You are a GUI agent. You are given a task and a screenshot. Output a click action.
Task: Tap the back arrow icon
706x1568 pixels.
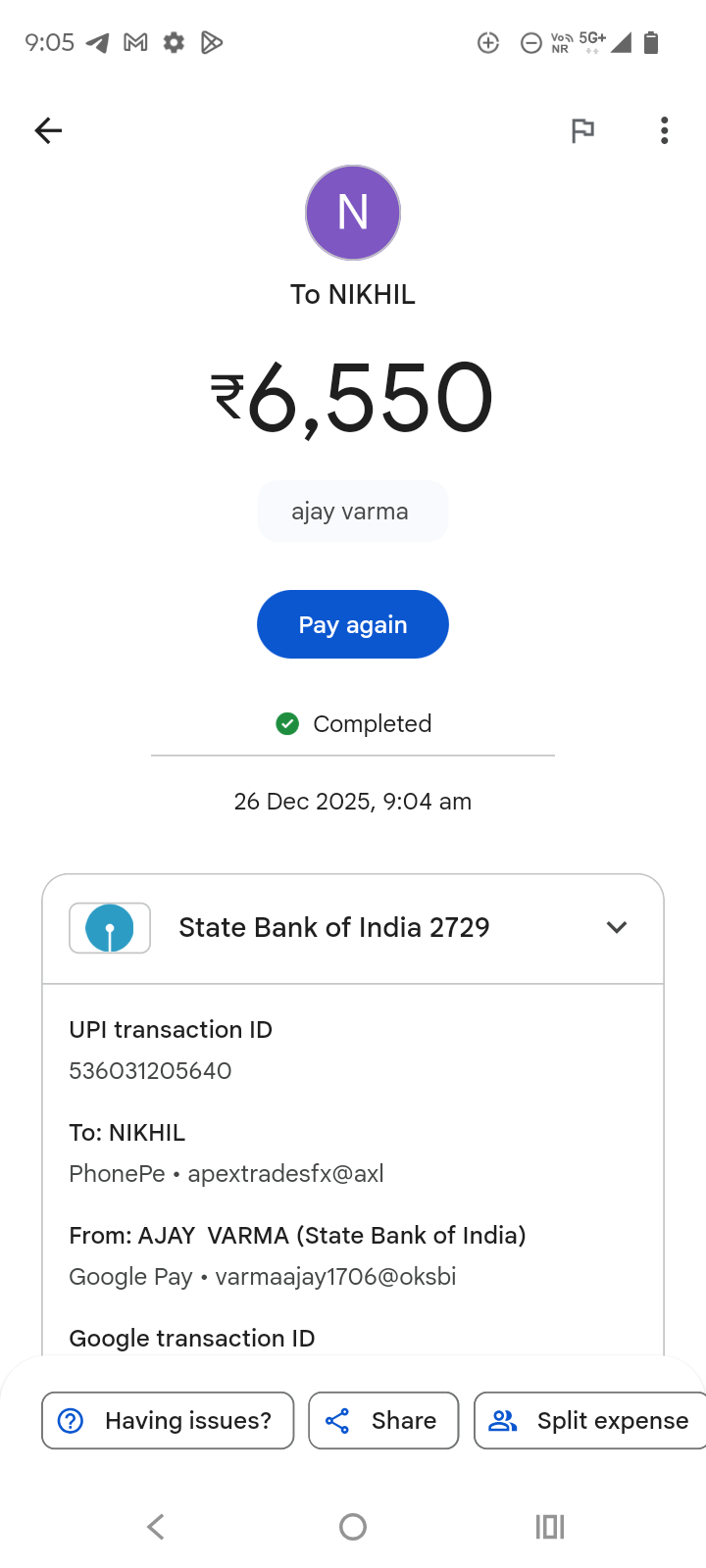(48, 130)
